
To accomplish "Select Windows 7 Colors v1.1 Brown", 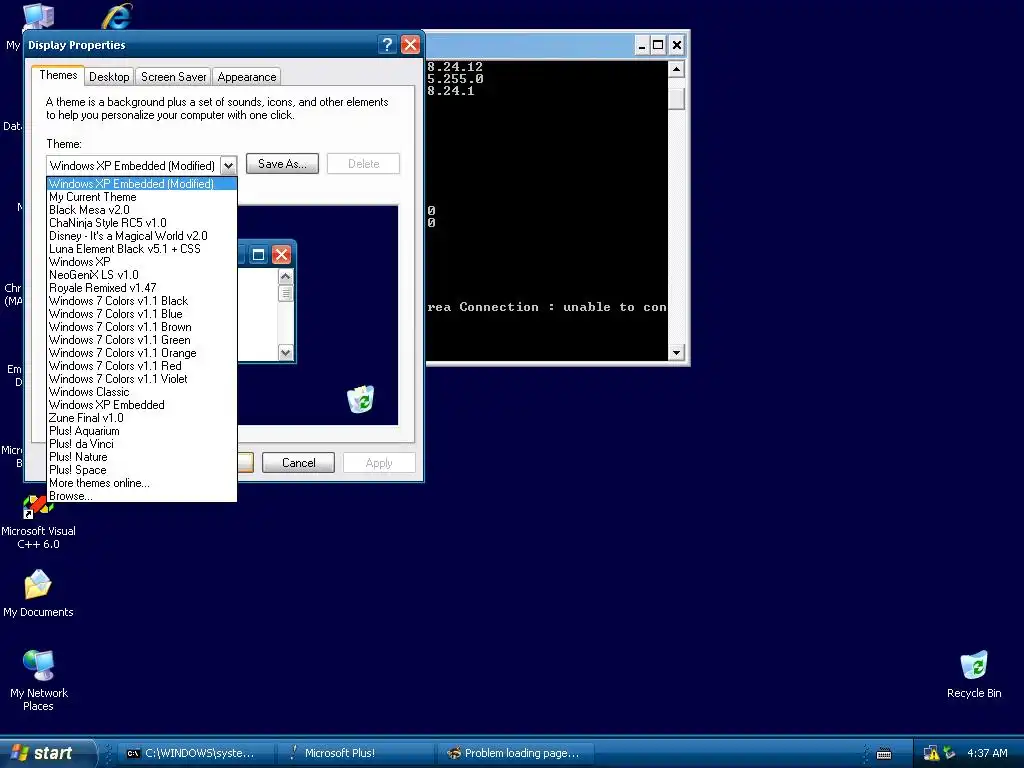I will click(x=142, y=327).
